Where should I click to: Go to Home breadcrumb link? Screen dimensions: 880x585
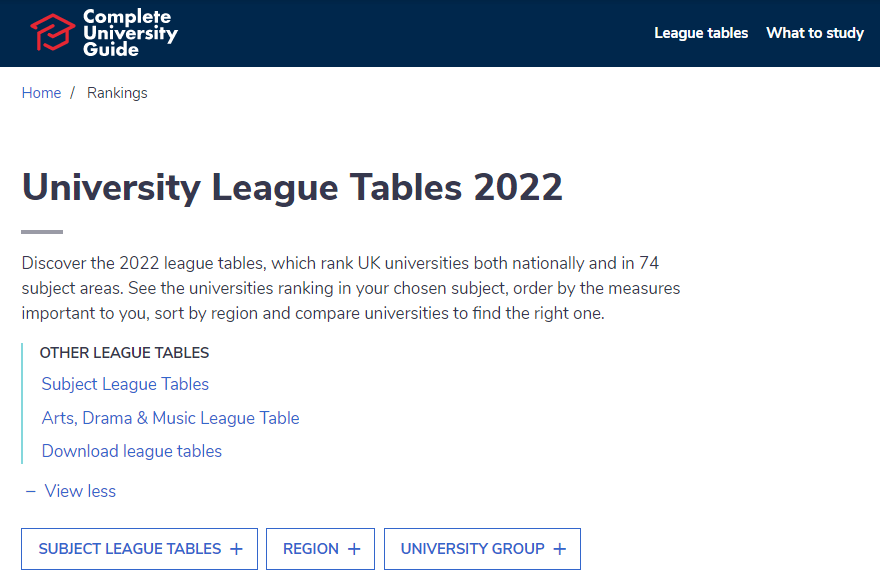point(42,93)
